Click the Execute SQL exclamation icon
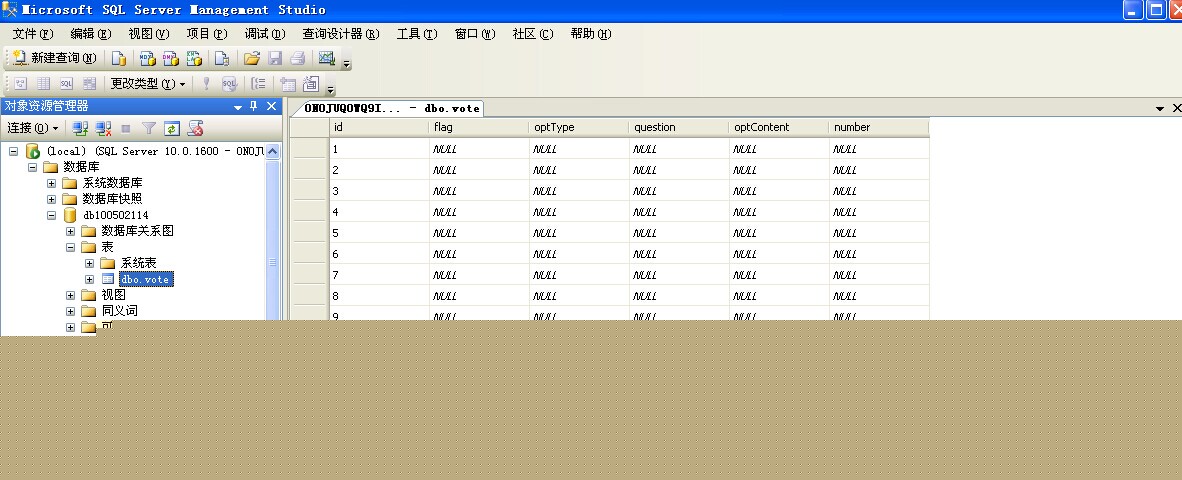1182x480 pixels. point(206,84)
